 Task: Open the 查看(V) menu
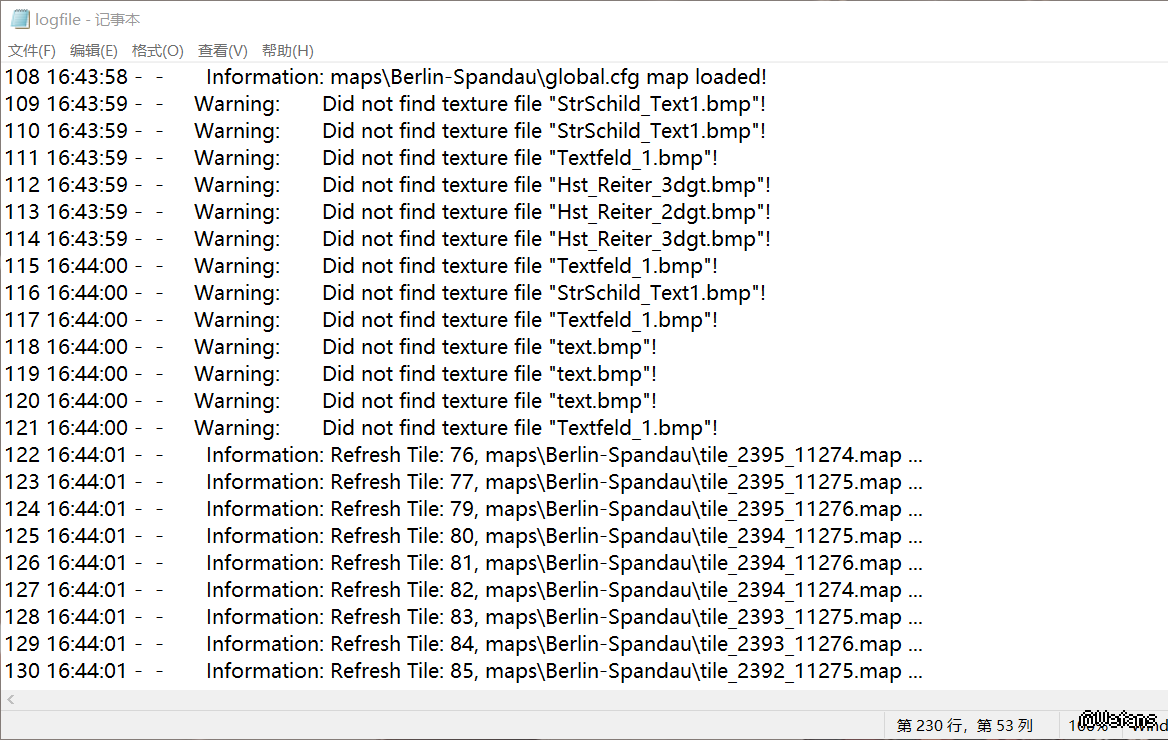[x=222, y=51]
